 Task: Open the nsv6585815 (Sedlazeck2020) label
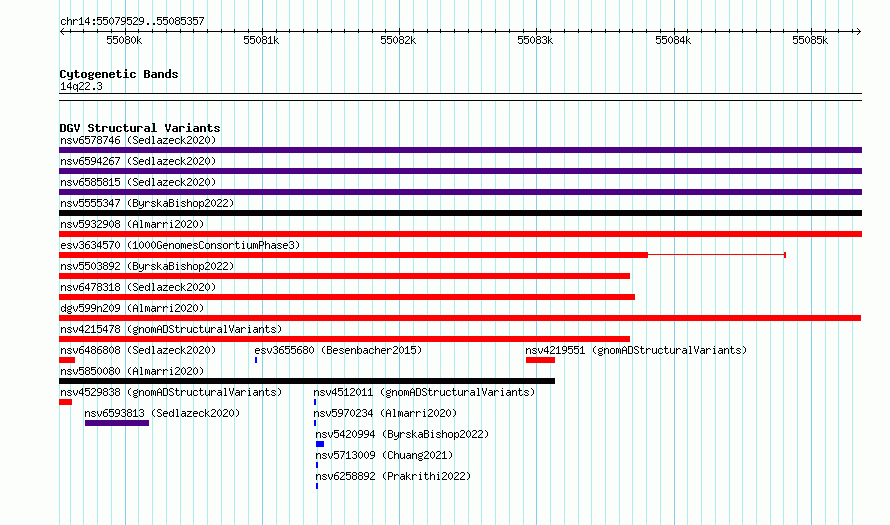[x=138, y=182]
